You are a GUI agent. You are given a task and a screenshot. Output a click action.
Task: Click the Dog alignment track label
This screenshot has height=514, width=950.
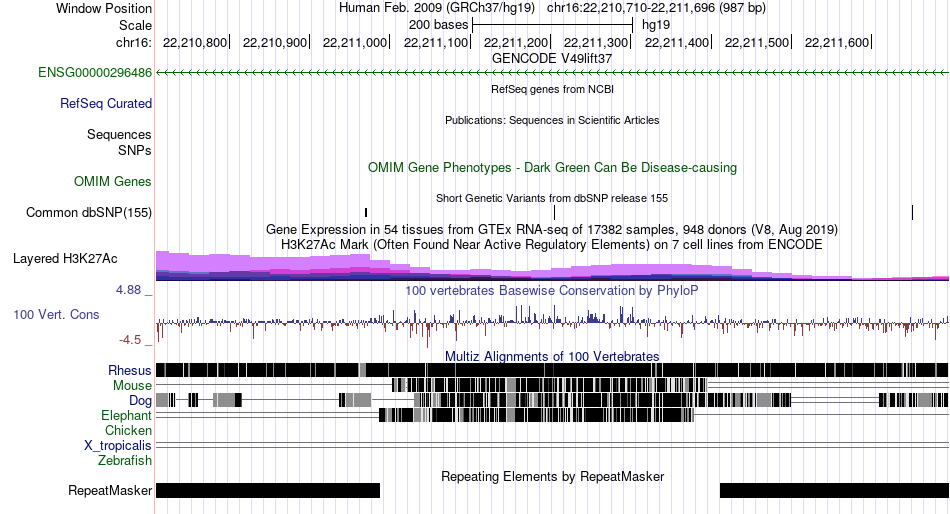[140, 401]
